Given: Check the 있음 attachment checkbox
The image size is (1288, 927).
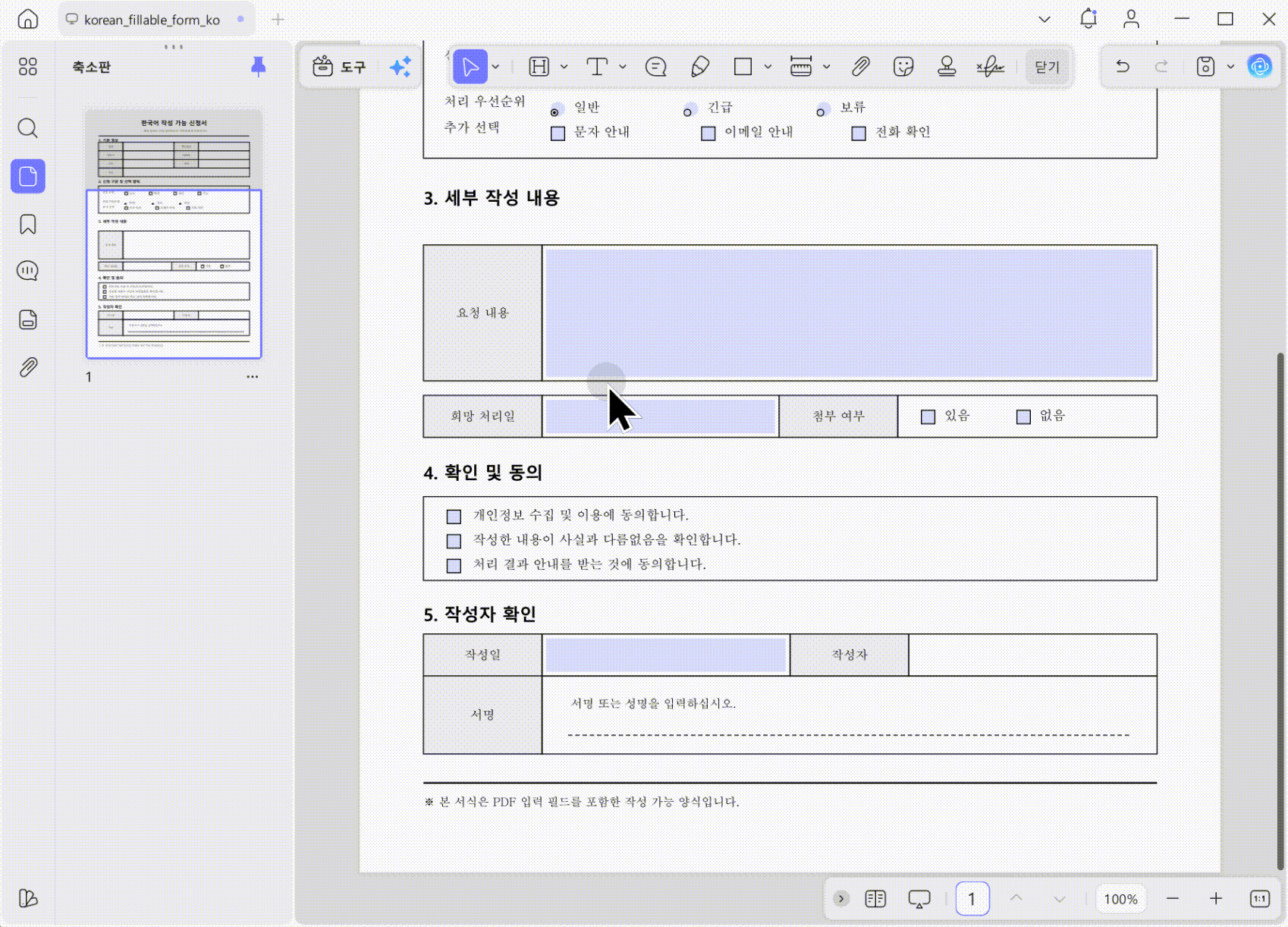Looking at the screenshot, I should (928, 417).
